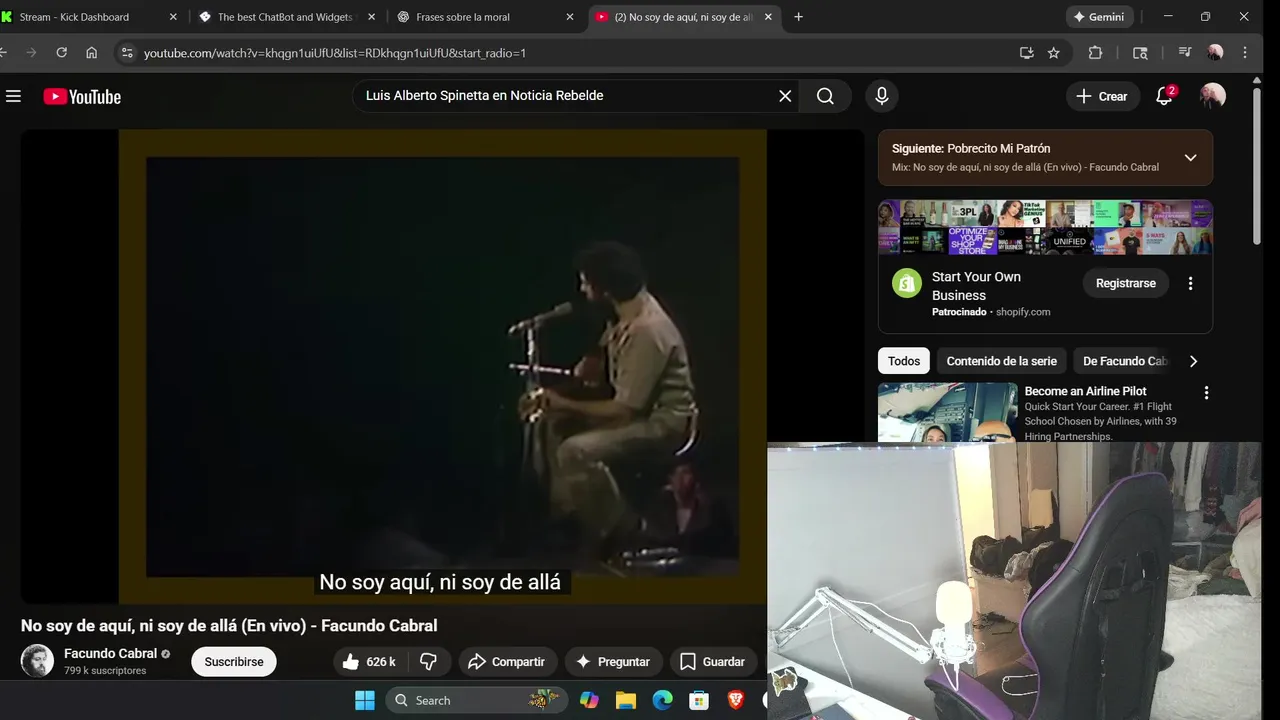
Task: Open browser extensions puzzle icon
Action: pos(1095,53)
